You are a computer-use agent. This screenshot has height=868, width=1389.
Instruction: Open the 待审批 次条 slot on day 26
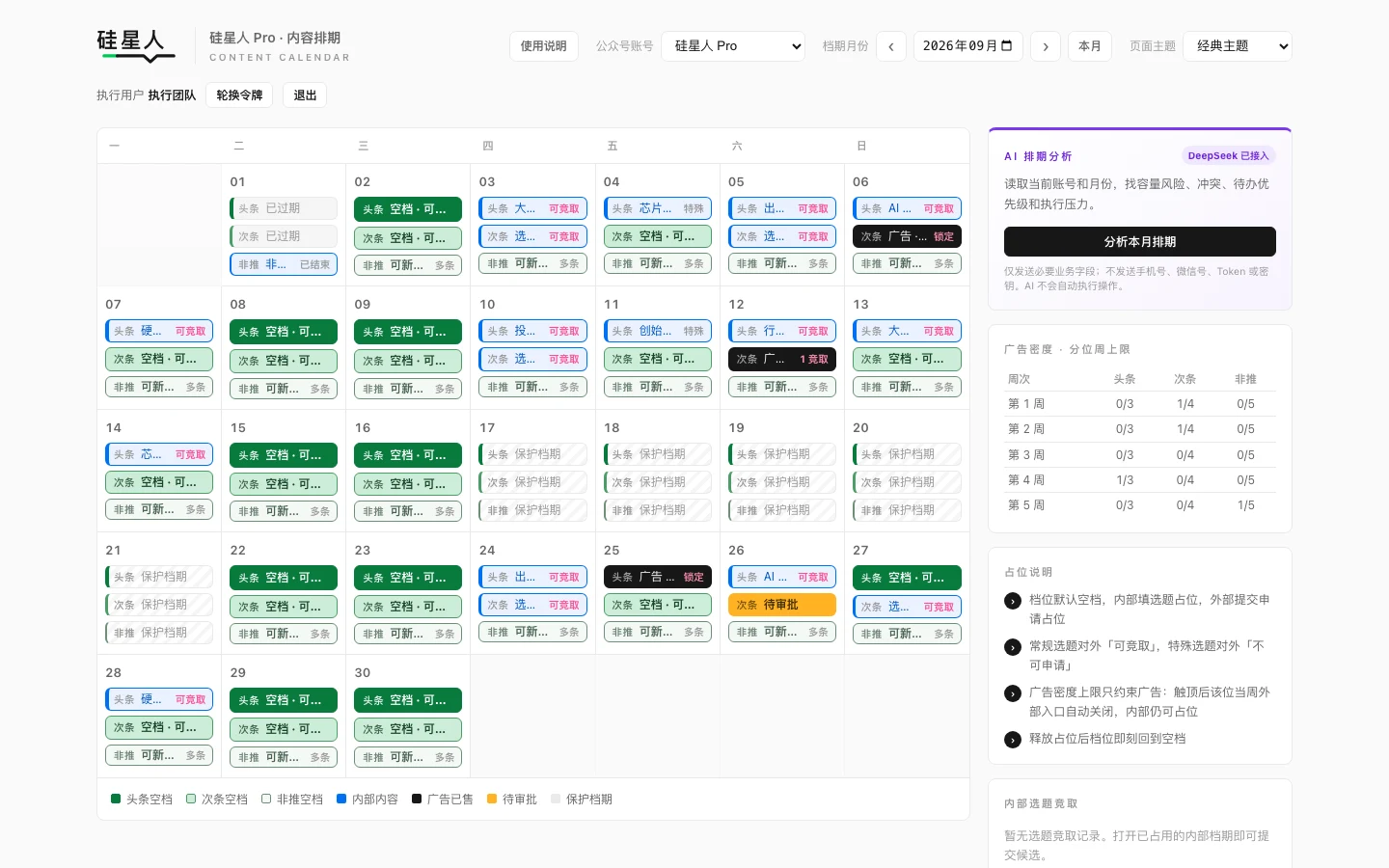pyautogui.click(x=782, y=605)
